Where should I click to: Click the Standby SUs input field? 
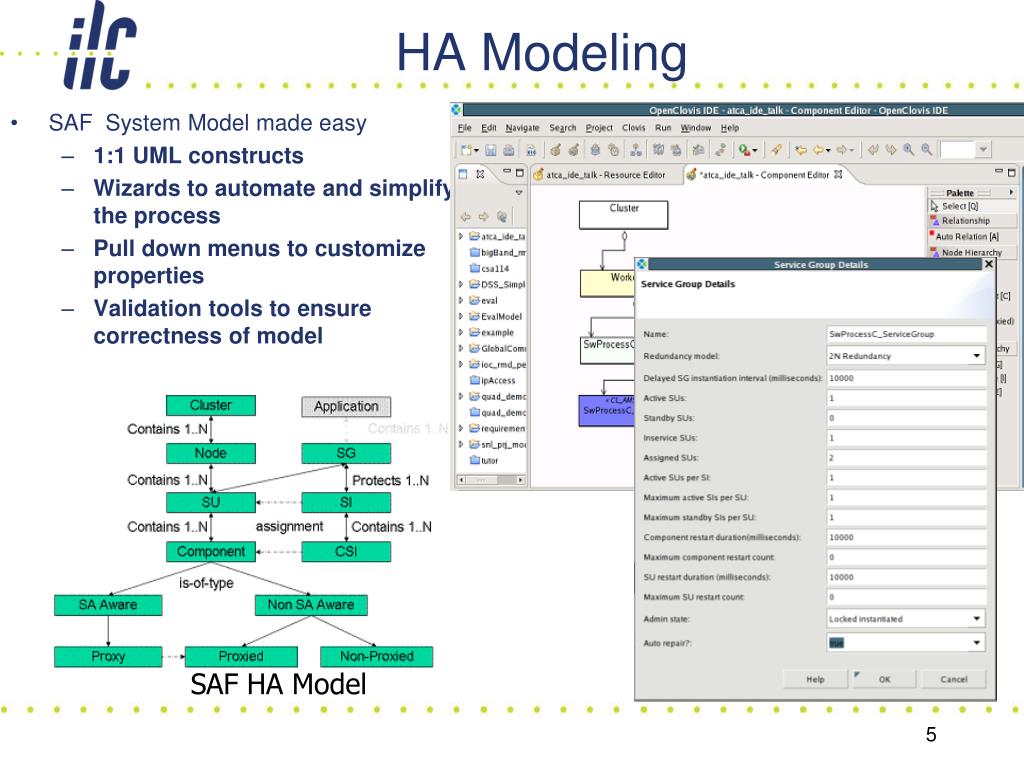click(906, 418)
